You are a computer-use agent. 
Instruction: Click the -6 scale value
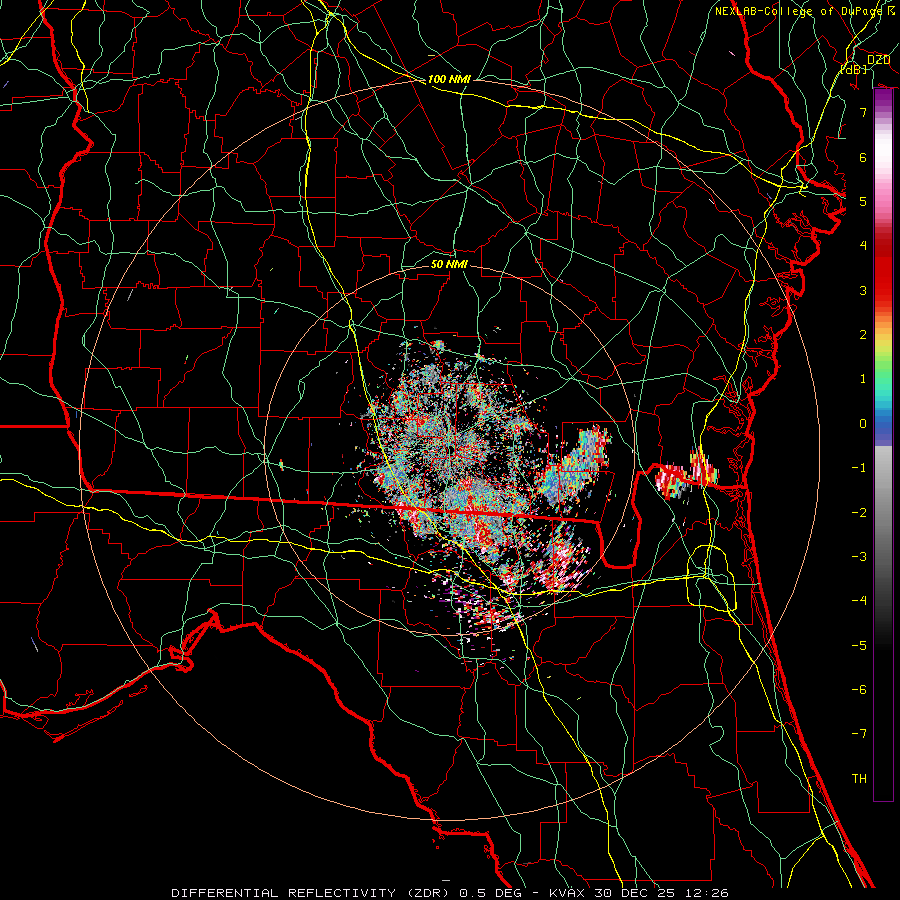tap(859, 690)
